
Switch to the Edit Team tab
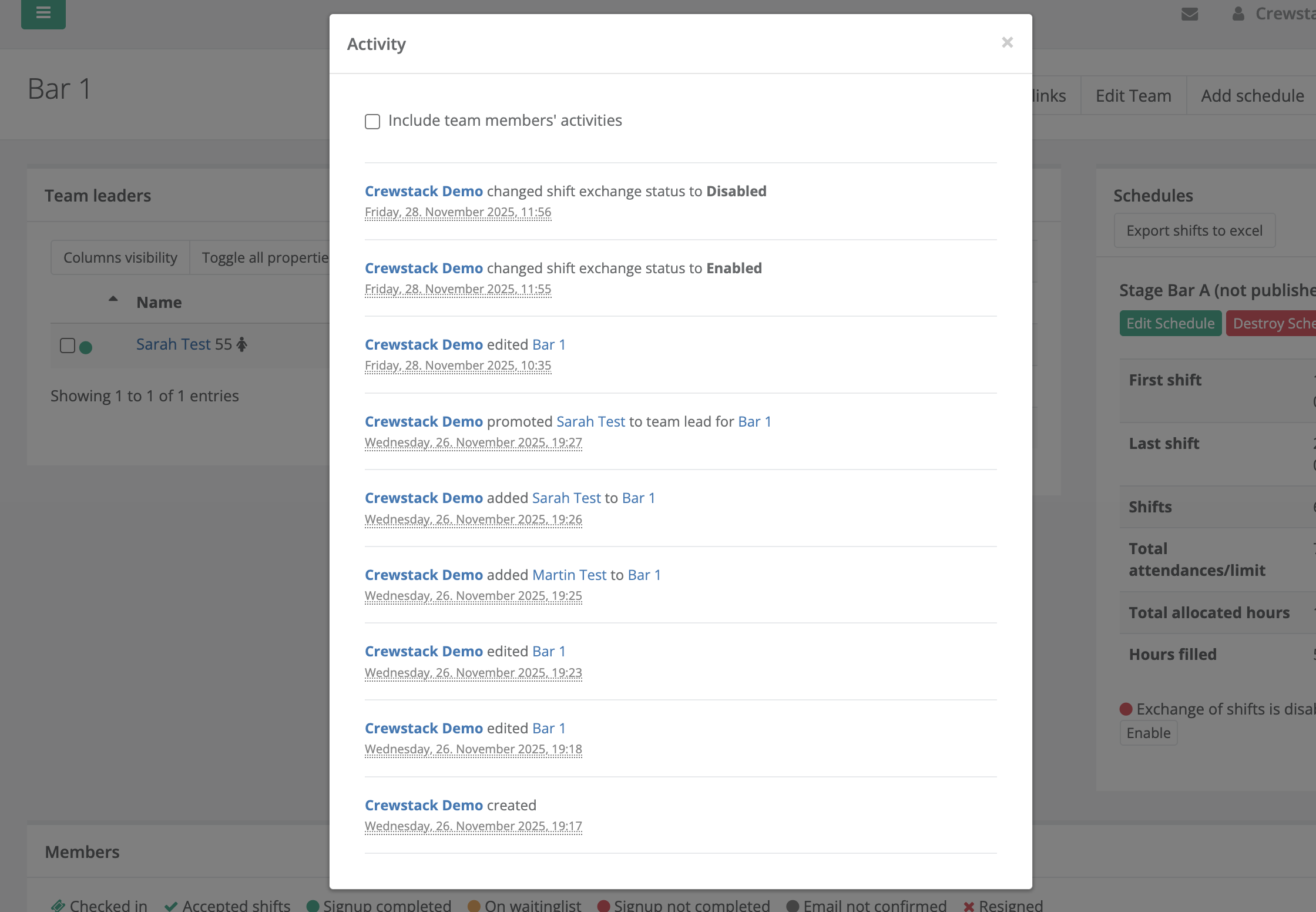coord(1133,95)
